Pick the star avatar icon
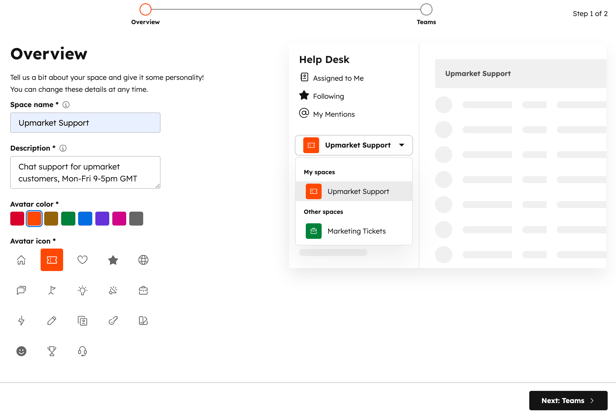Image resolution: width=616 pixels, height=415 pixels. tap(113, 260)
